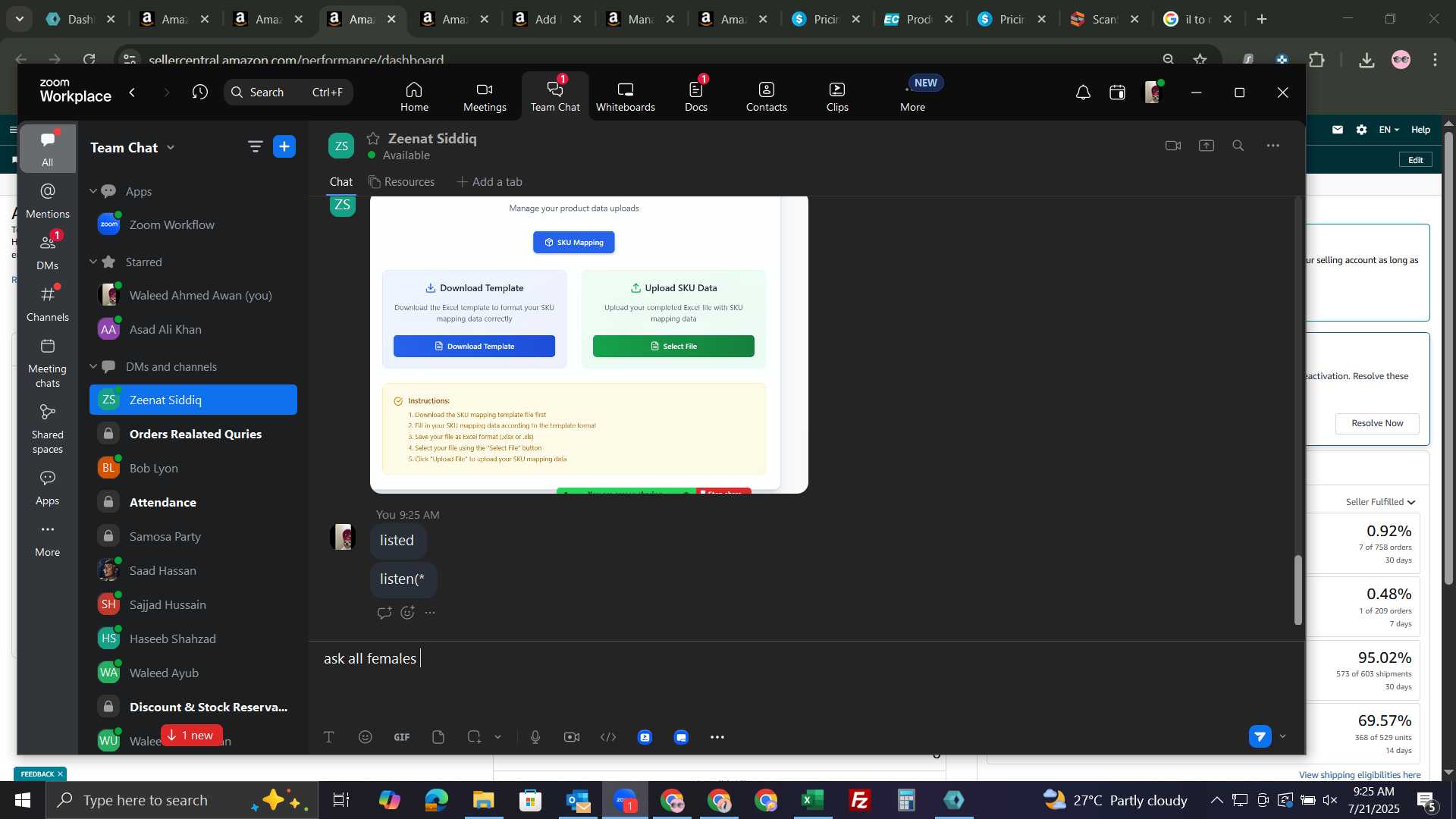The image size is (1456, 819).
Task: Click Resolve Now in Amazon page
Action: [x=1377, y=423]
